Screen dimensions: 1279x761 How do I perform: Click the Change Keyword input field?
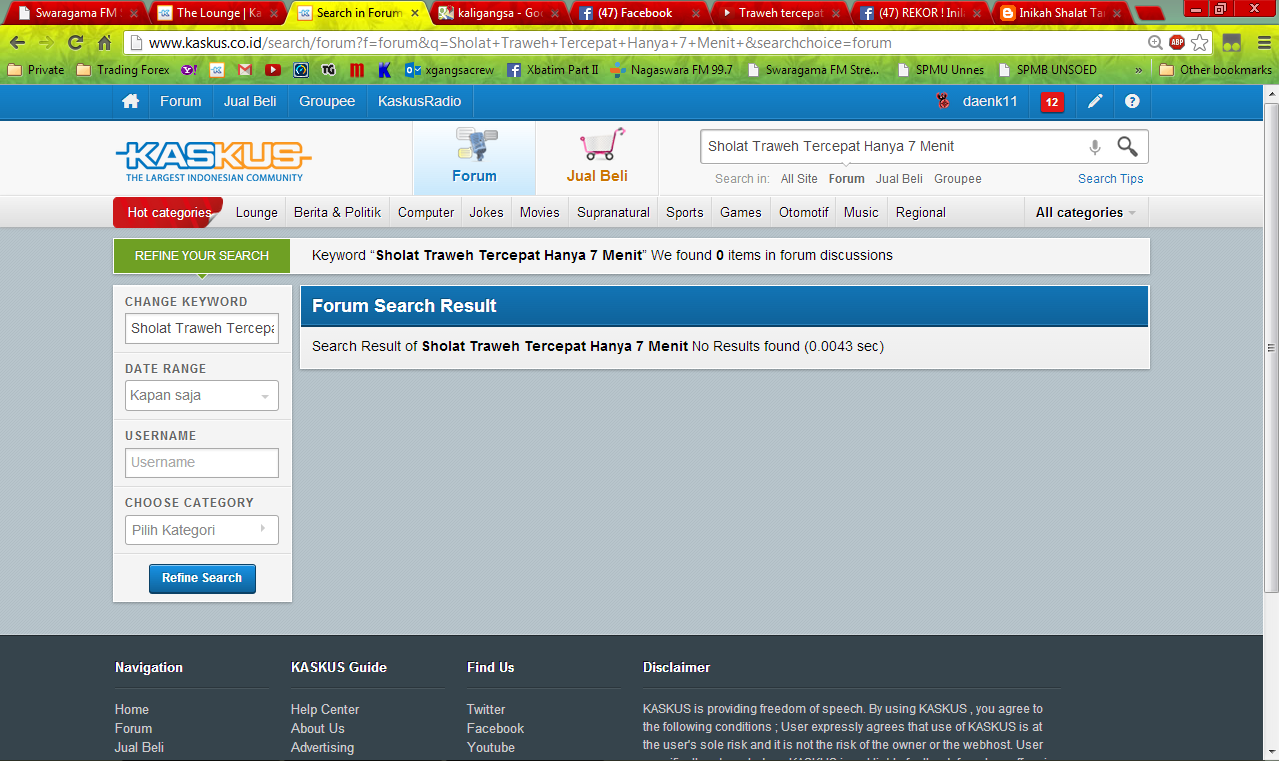(202, 329)
